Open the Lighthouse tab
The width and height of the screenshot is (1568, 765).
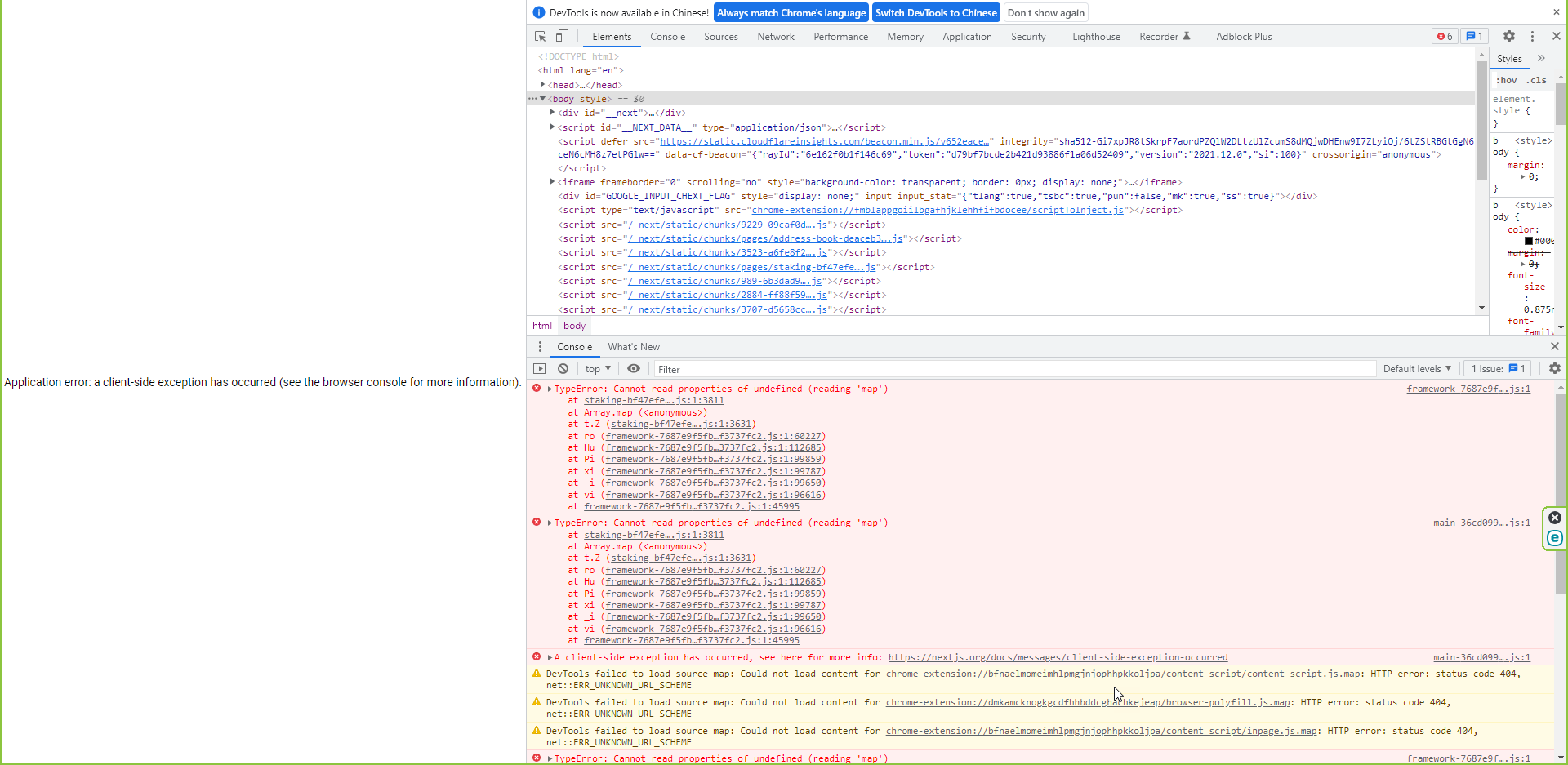[x=1096, y=37]
